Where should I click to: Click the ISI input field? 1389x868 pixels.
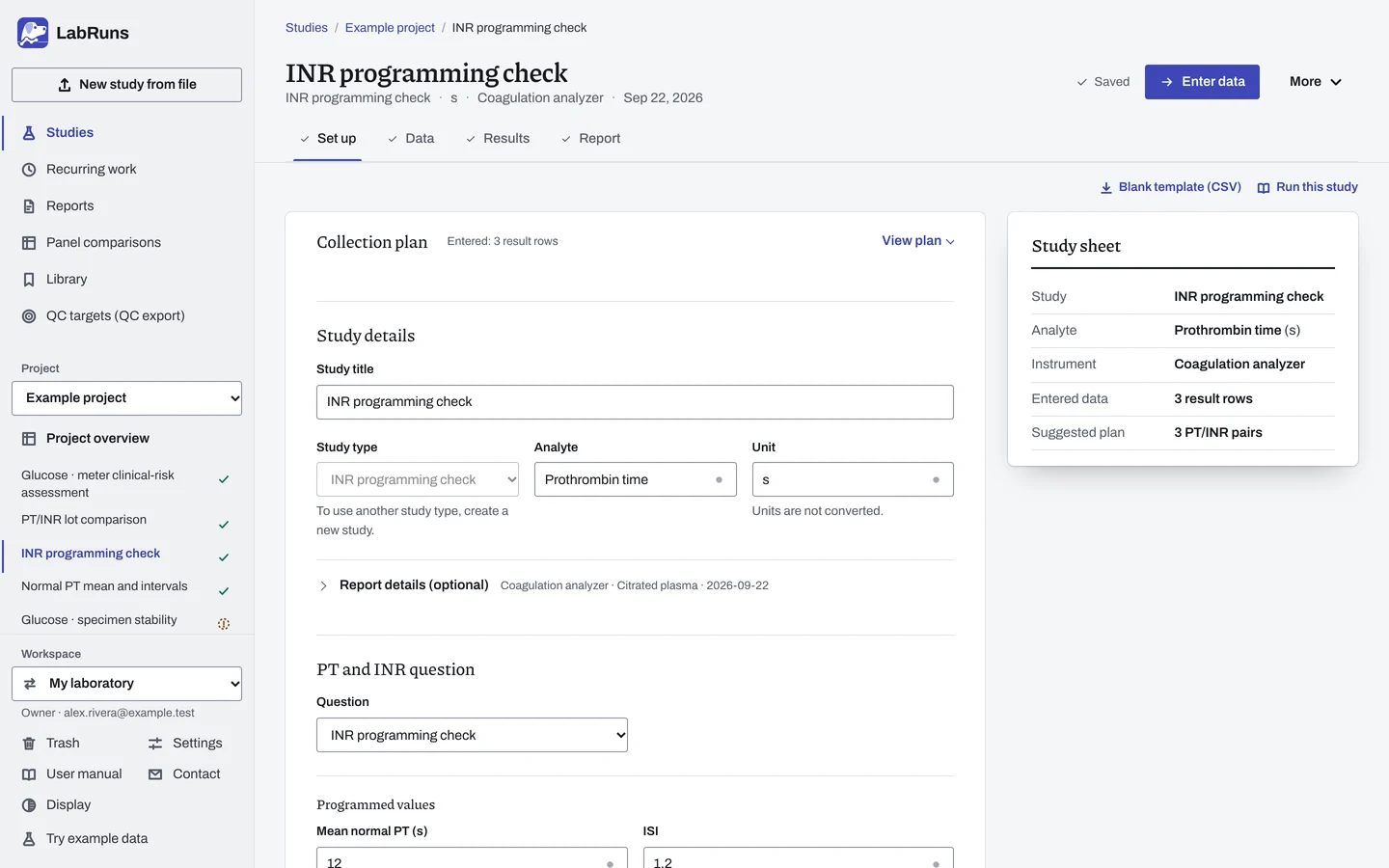[798, 857]
